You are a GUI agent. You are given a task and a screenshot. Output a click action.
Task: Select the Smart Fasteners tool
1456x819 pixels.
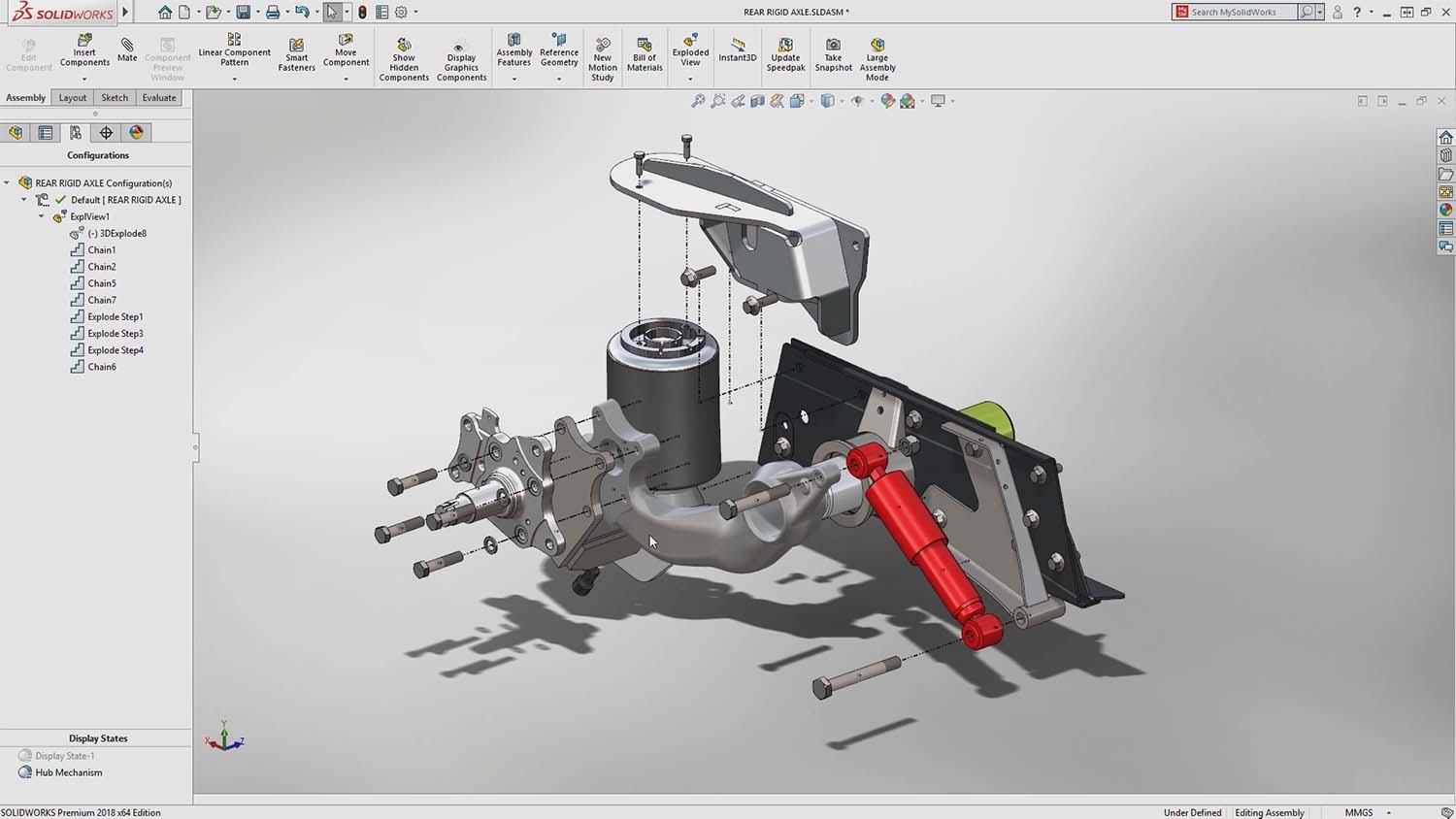click(296, 51)
